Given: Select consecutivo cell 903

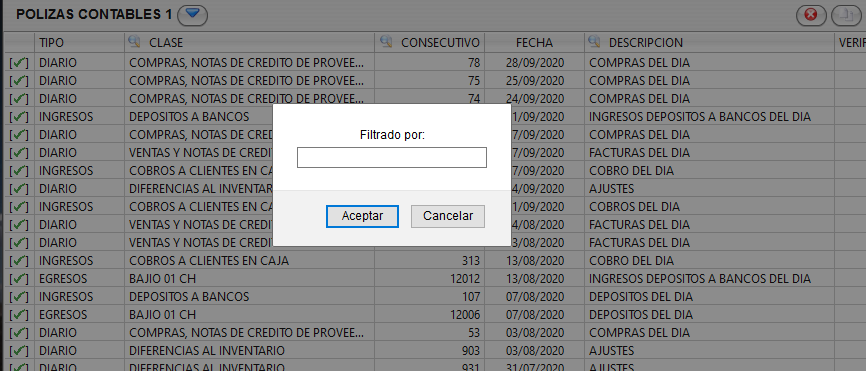Looking at the screenshot, I should (430, 351).
